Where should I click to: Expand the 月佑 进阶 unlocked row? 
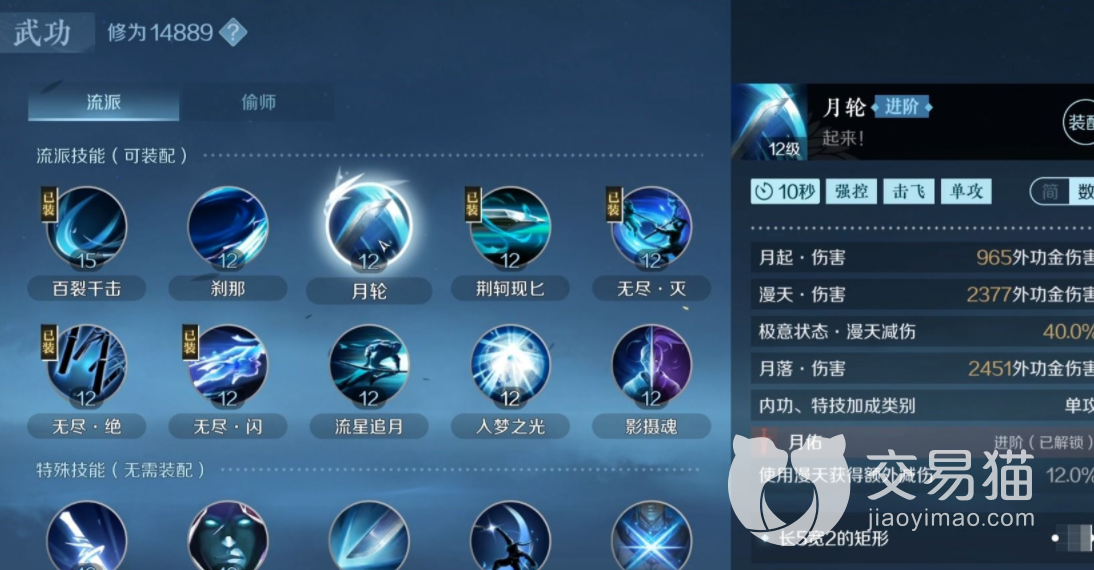click(922, 442)
